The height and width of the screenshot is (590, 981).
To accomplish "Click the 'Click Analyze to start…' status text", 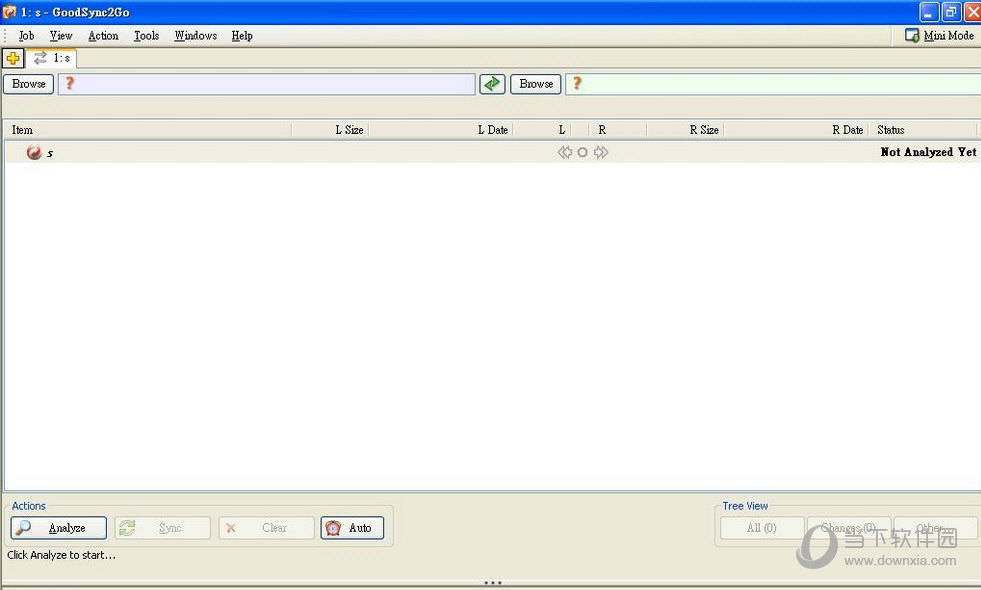I will (61, 555).
